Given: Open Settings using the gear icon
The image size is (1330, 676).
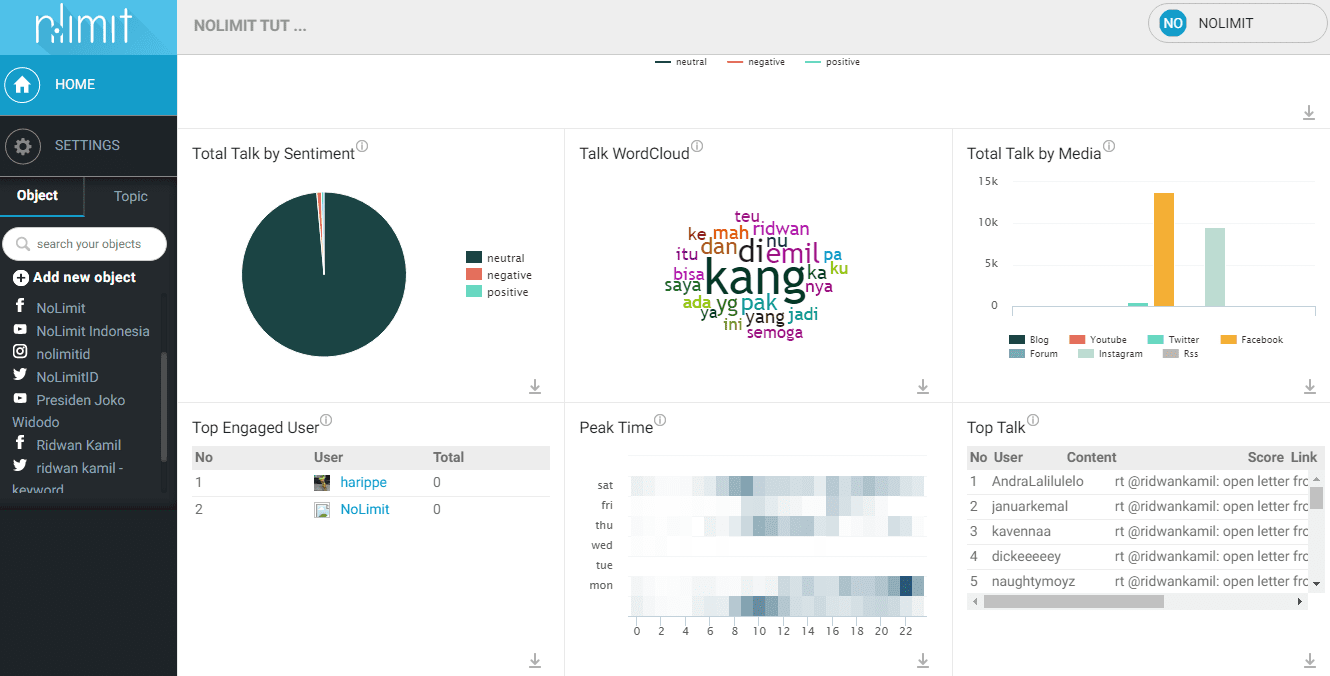Looking at the screenshot, I should tap(23, 146).
